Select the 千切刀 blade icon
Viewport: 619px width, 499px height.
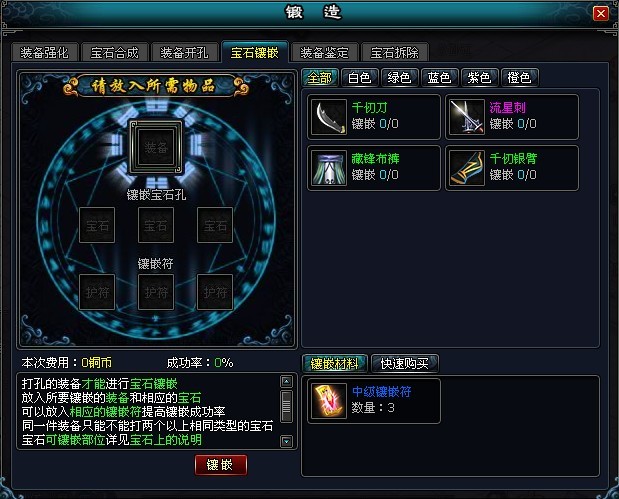point(328,117)
